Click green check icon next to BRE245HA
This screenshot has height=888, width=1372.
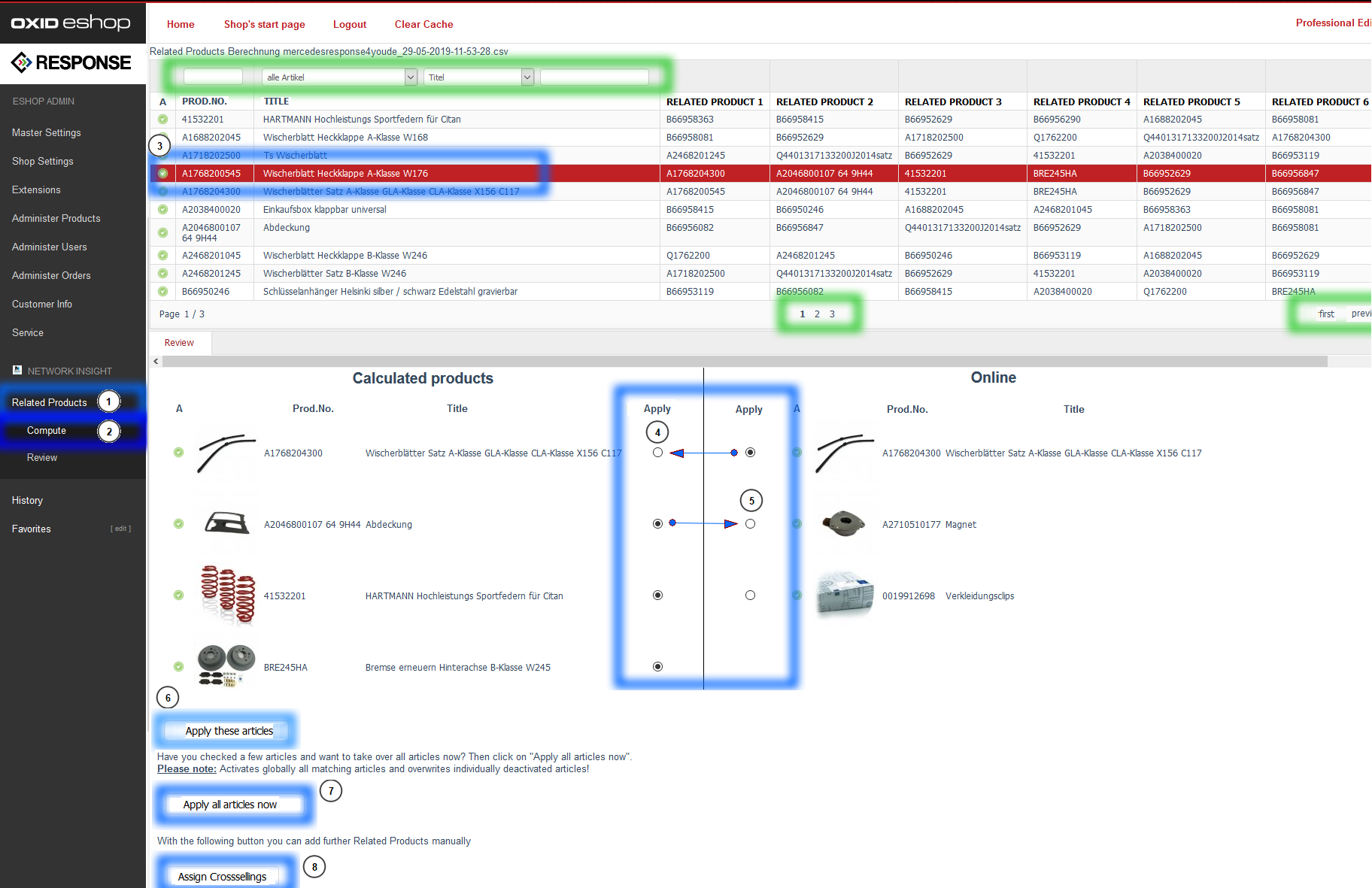[x=178, y=667]
